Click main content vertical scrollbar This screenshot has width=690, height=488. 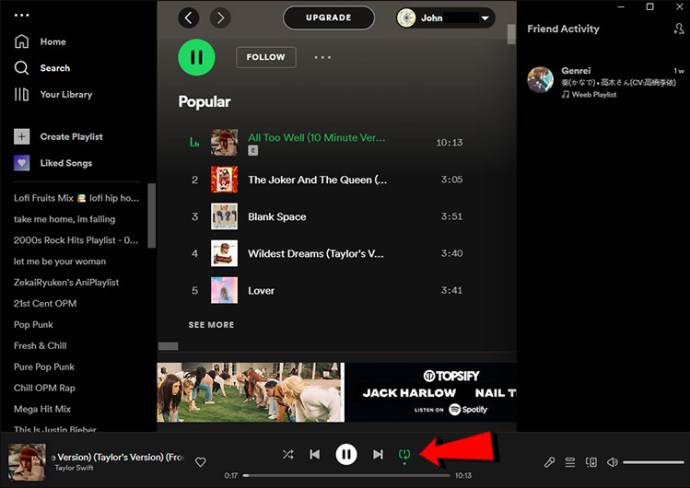(511, 34)
